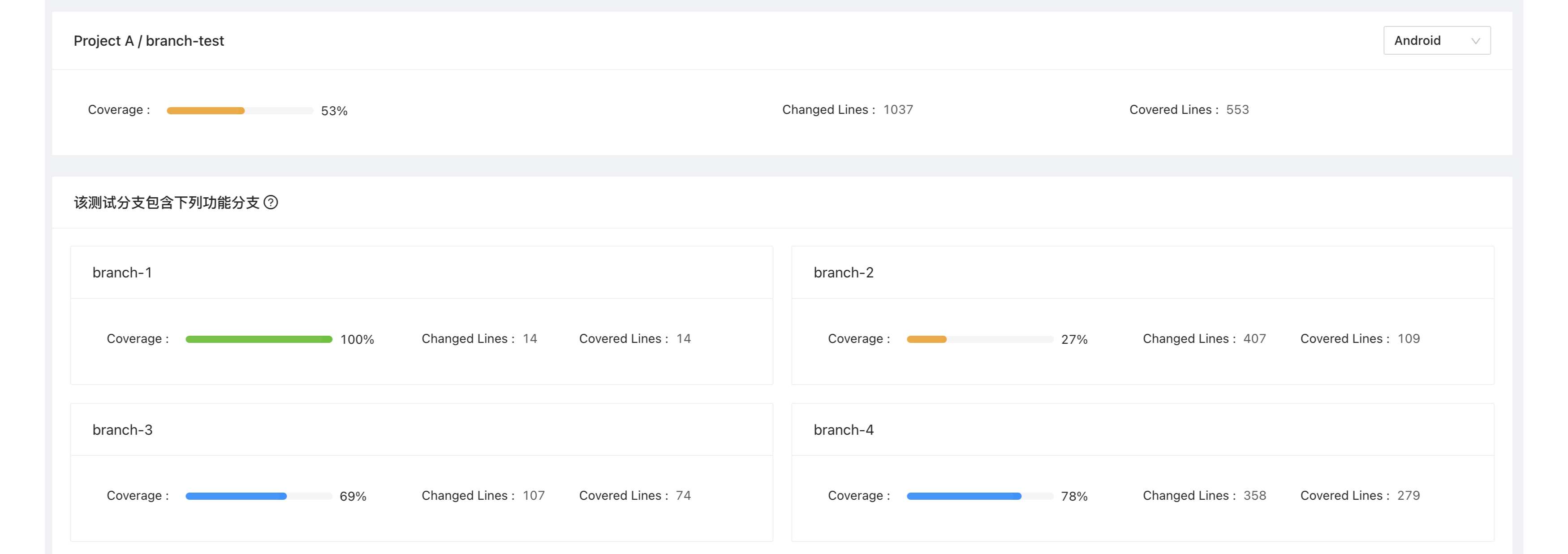Open the branch-4 card title
This screenshot has height=554, width=1568.
coord(844,429)
